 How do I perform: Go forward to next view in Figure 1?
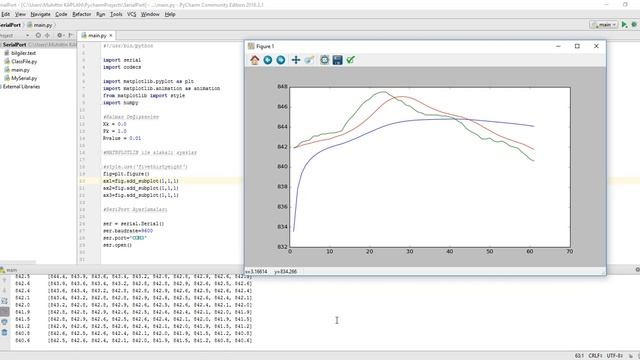[281, 60]
